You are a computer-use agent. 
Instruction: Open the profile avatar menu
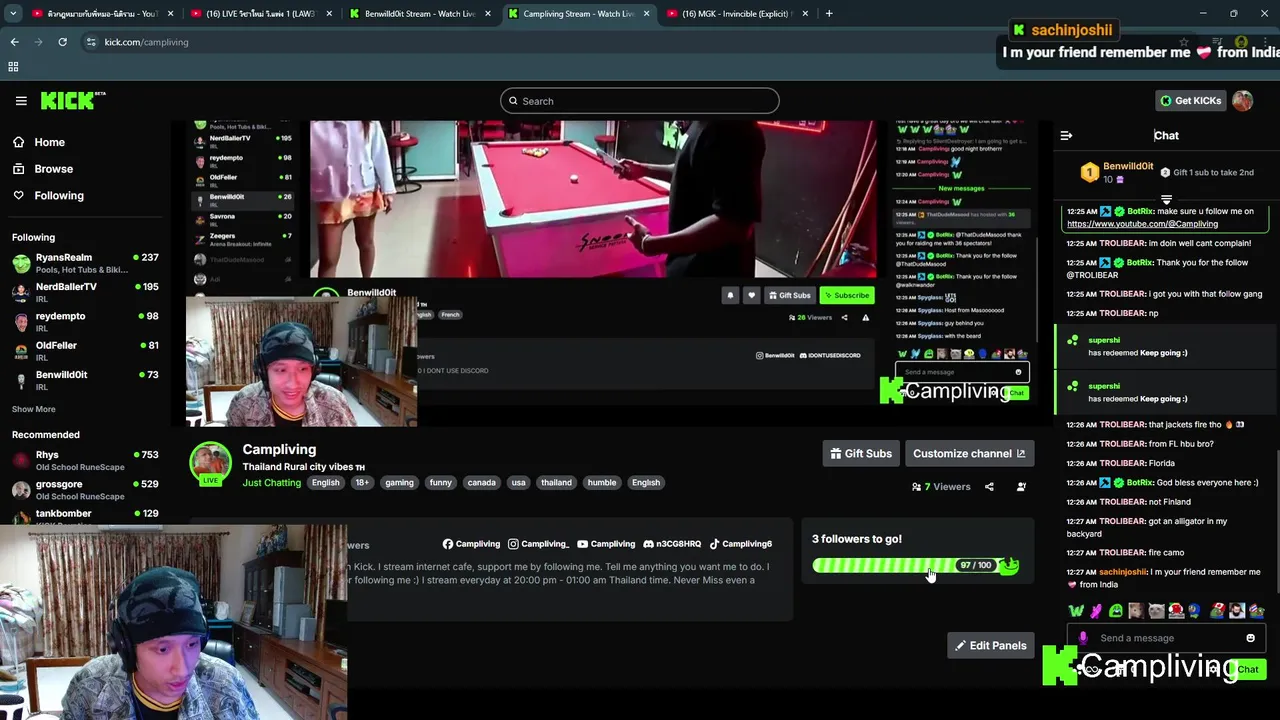click(x=1242, y=101)
